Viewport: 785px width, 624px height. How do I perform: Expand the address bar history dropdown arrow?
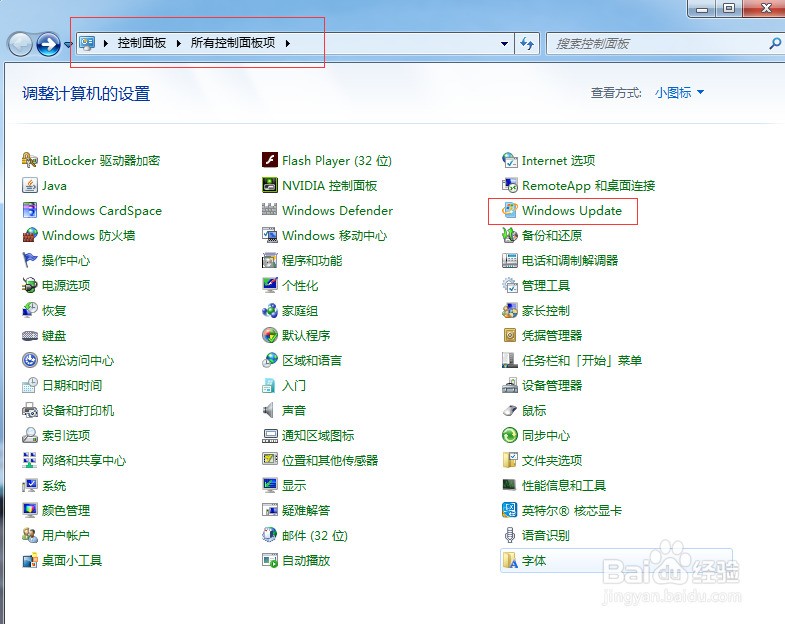click(505, 44)
